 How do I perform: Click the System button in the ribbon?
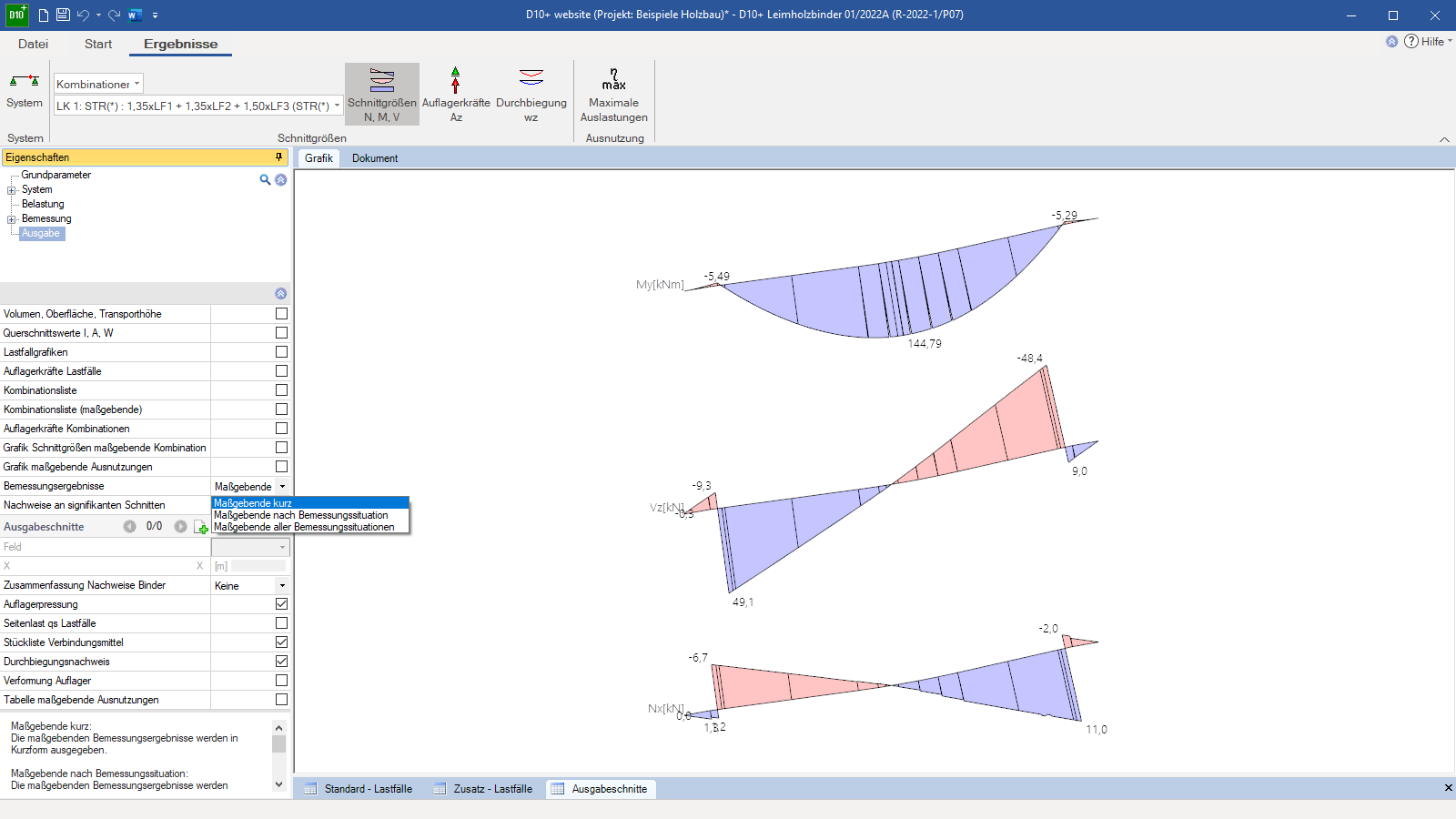click(x=25, y=92)
